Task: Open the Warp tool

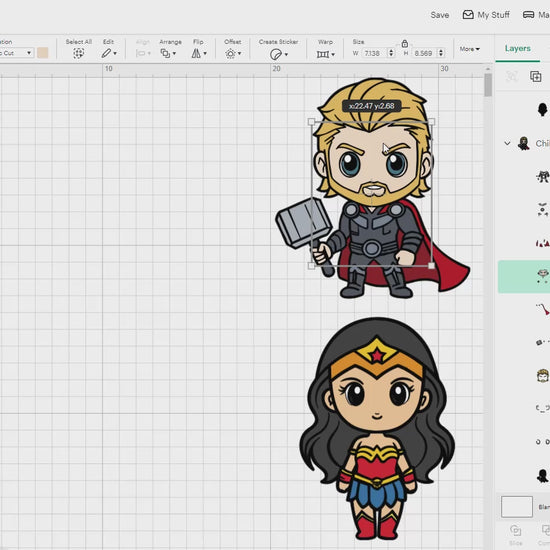Action: (x=322, y=54)
